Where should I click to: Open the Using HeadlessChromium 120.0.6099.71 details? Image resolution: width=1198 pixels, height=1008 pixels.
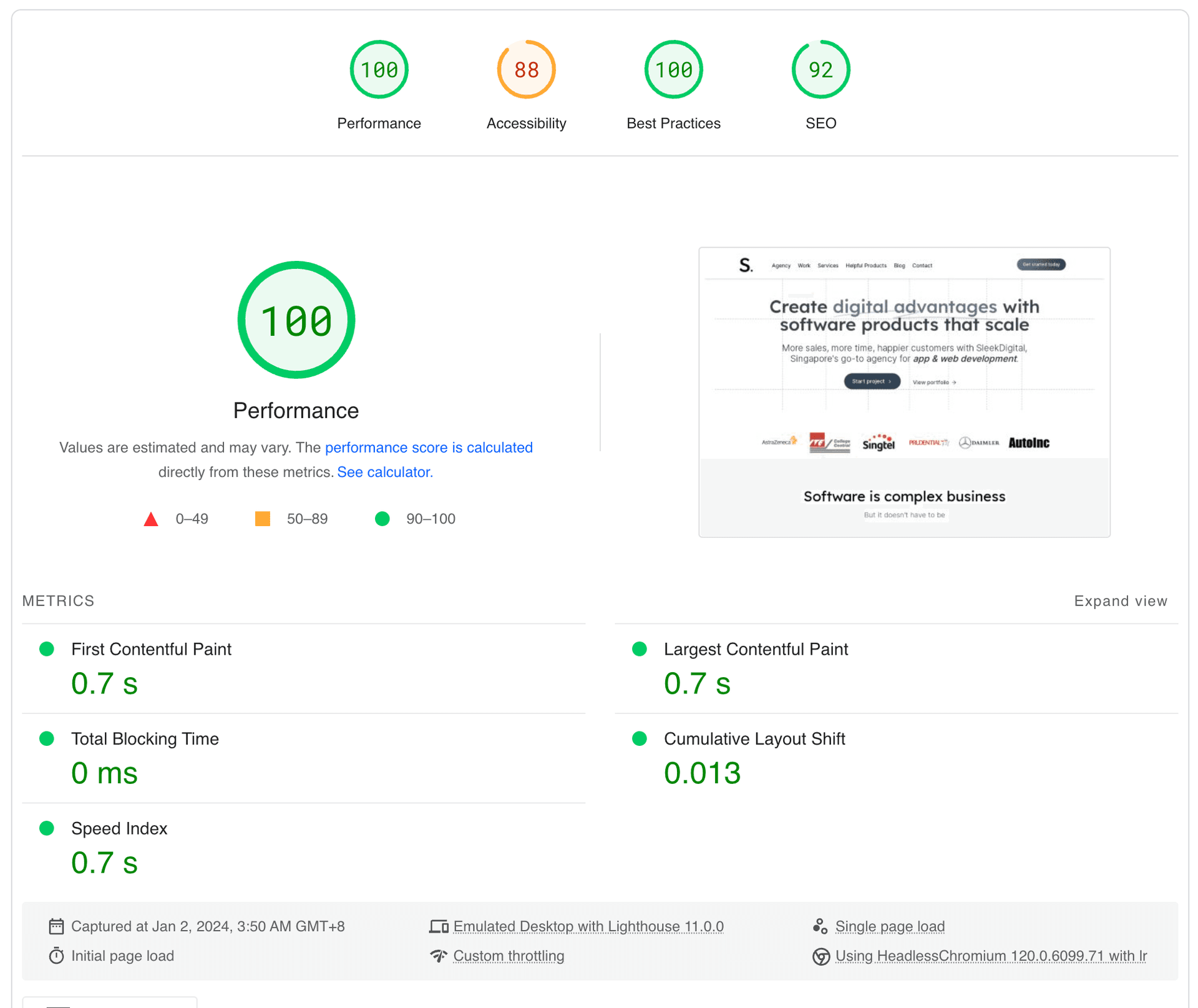click(x=990, y=956)
